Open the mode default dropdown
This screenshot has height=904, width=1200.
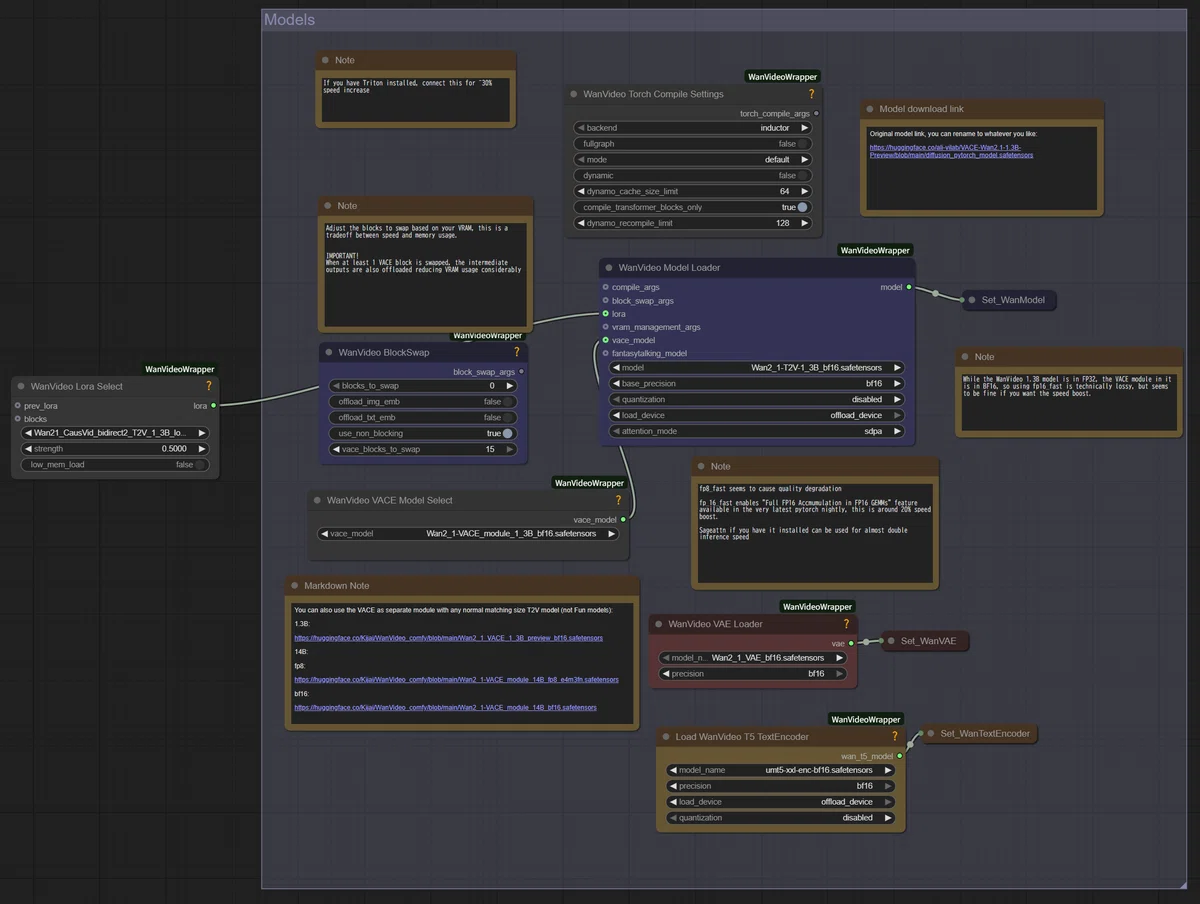[x=693, y=159]
